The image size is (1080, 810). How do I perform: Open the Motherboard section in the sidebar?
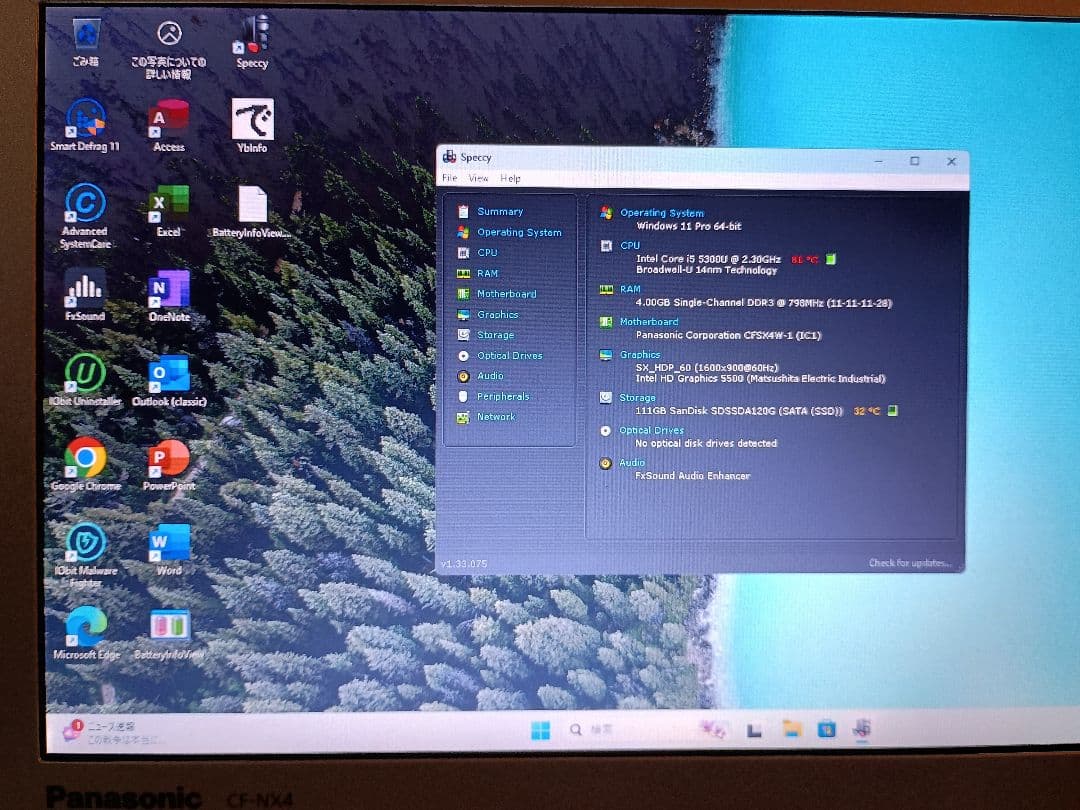point(506,294)
